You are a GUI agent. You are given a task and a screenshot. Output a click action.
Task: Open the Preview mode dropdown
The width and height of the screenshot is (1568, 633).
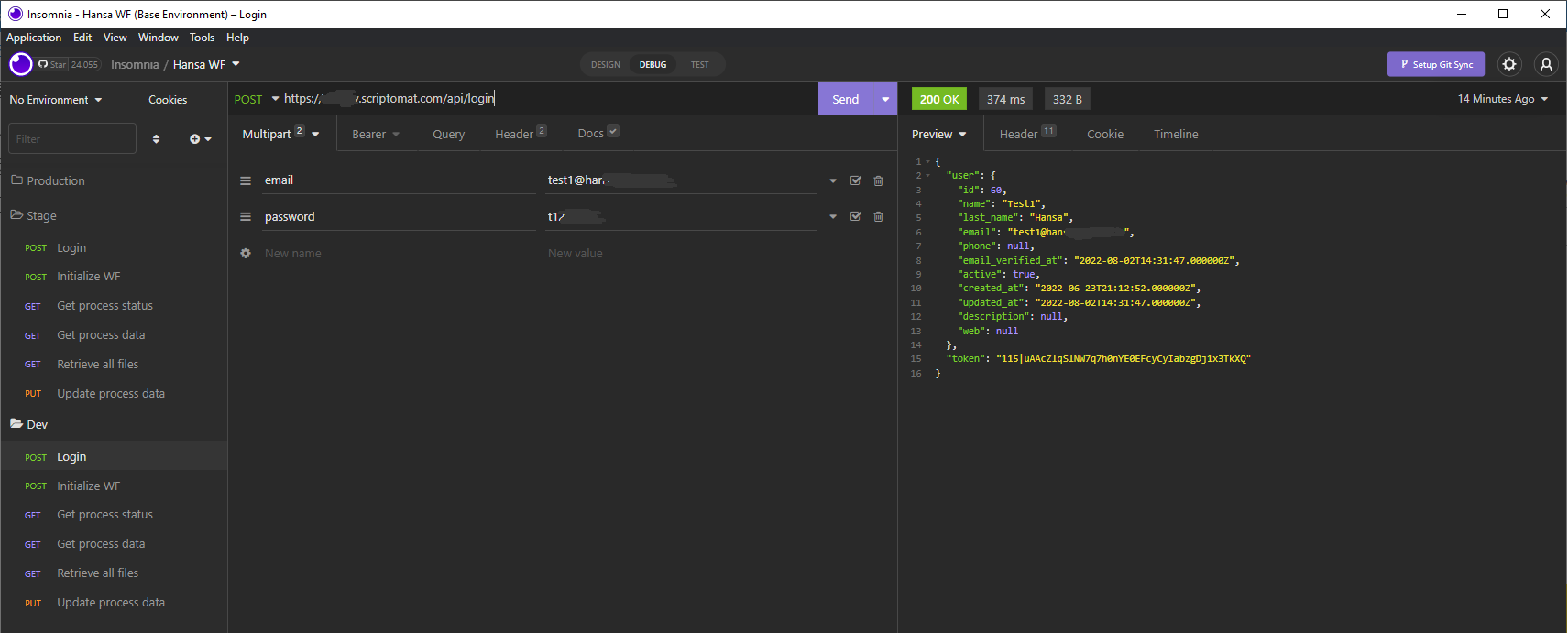[x=939, y=134]
